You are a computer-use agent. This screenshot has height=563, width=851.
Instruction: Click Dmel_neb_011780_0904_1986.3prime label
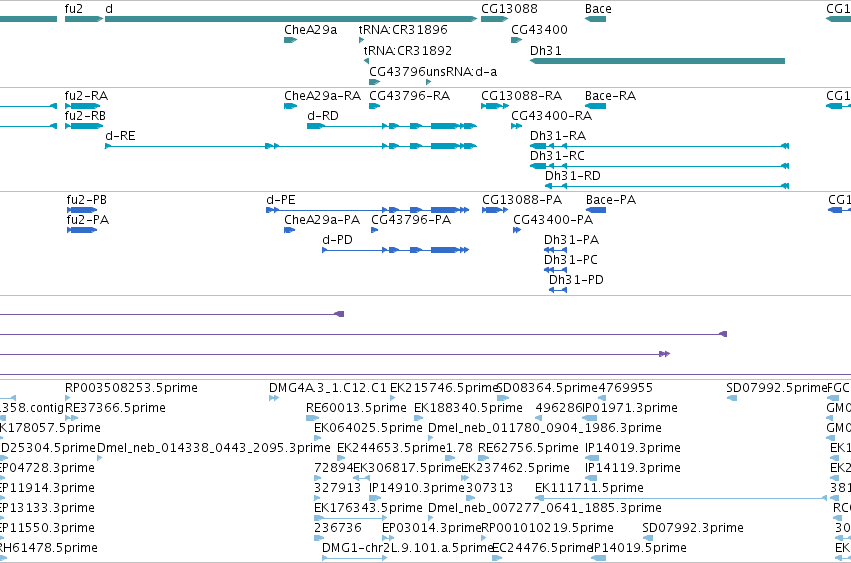545,428
